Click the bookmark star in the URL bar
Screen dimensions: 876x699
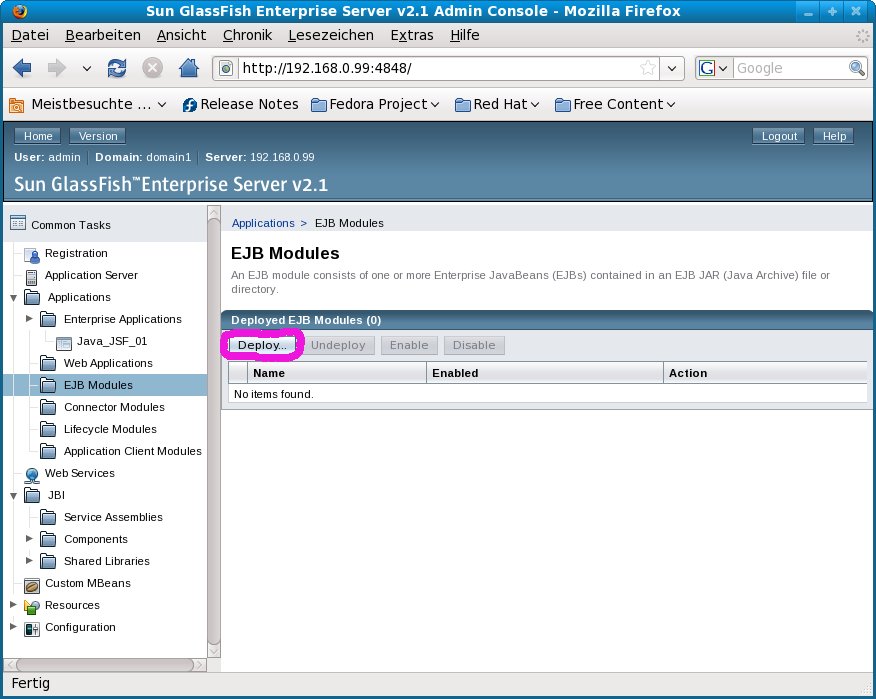point(648,68)
